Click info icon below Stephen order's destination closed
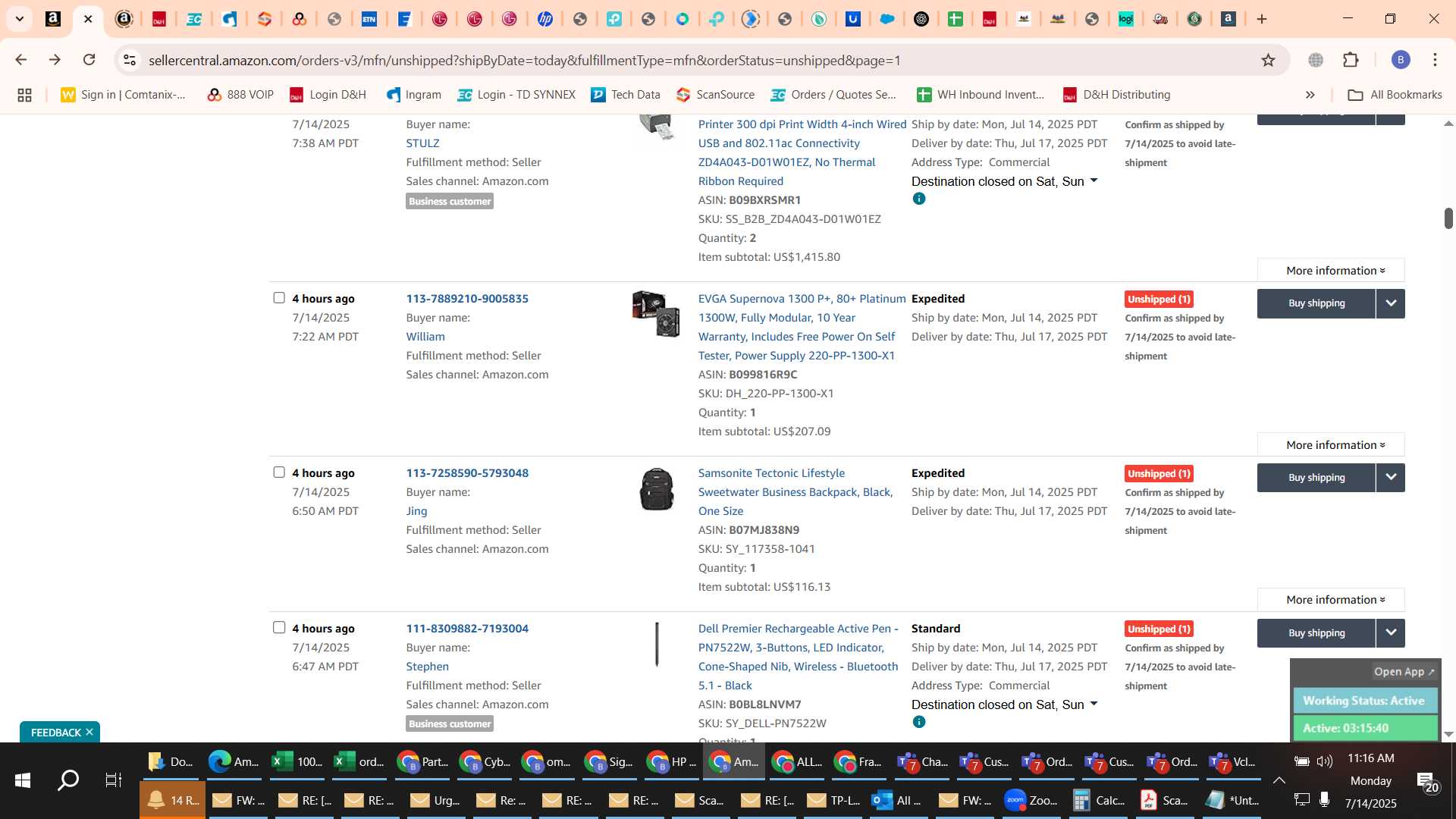Screen dimensions: 1456x819 tap(919, 722)
